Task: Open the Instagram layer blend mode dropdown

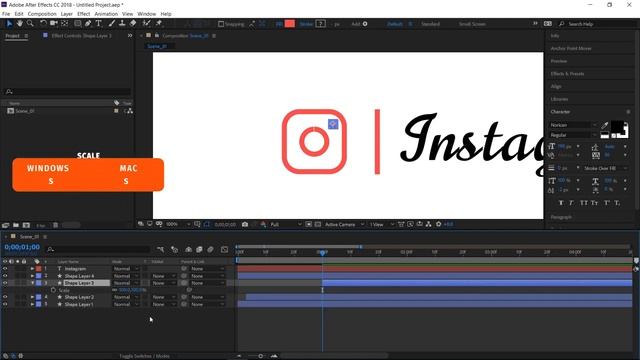Action: click(x=126, y=269)
